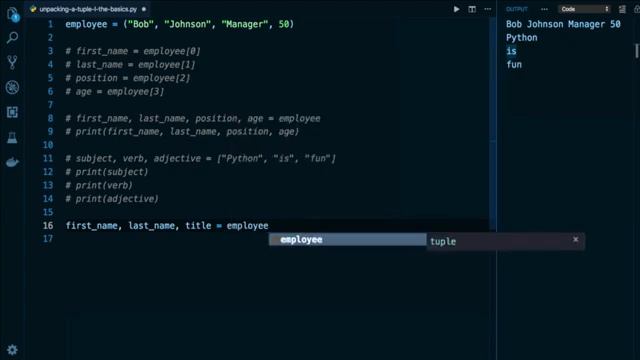
Task: Click 'title' variable on line 16
Action: coord(198,226)
